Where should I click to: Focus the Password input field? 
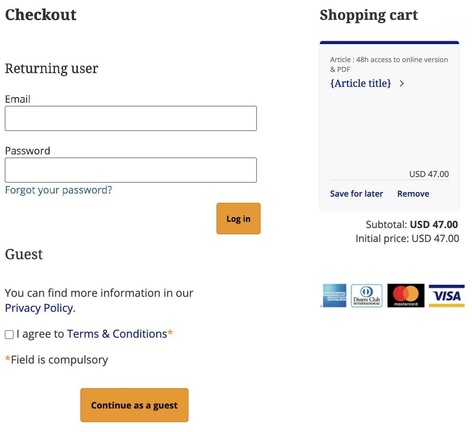click(131, 170)
